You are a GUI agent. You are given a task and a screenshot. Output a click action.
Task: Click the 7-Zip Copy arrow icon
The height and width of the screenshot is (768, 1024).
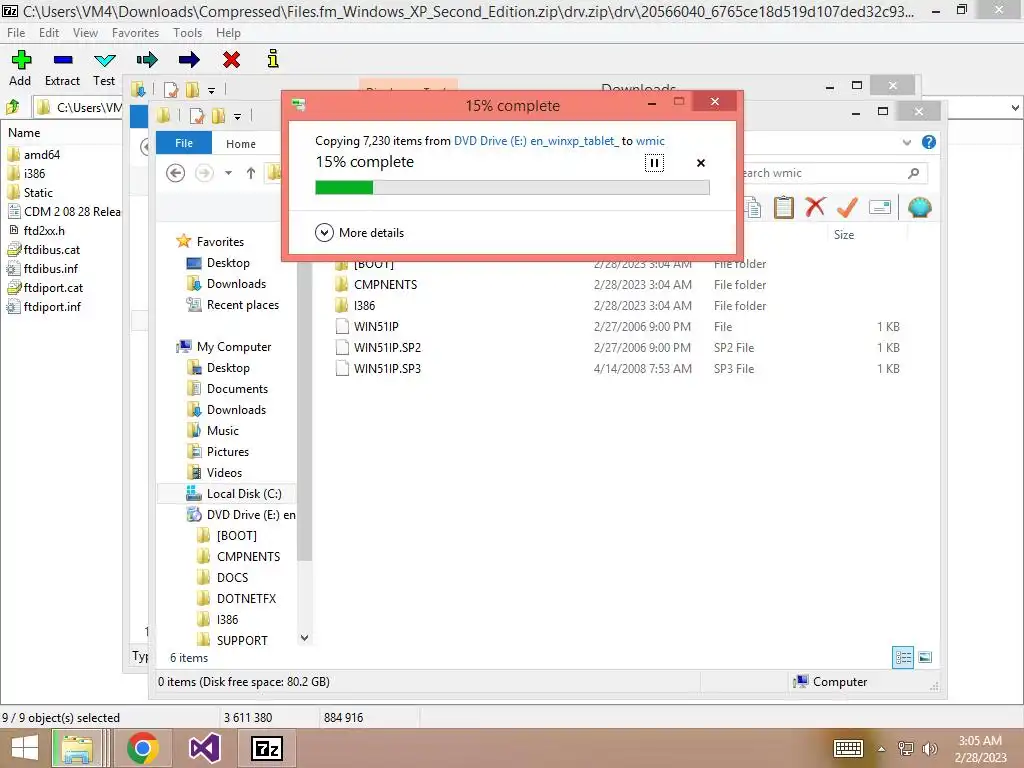[x=147, y=60]
